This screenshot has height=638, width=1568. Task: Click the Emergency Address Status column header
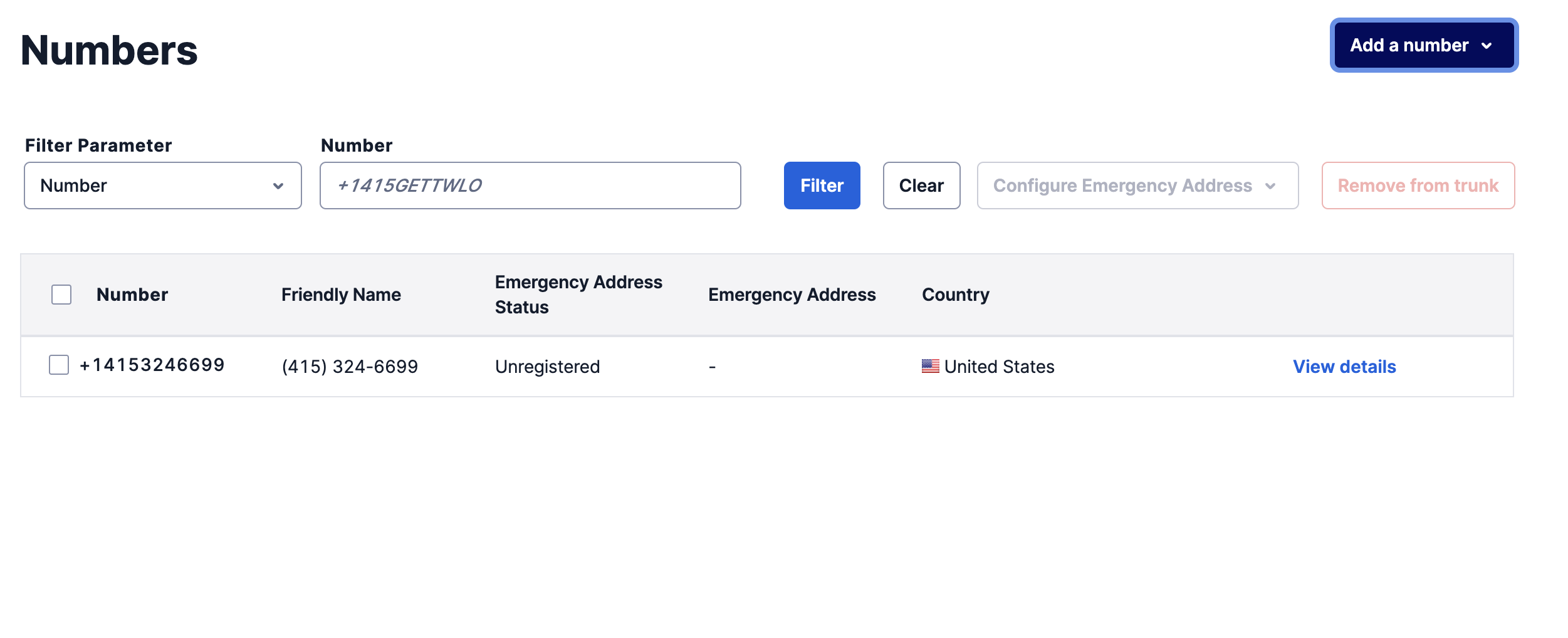click(578, 294)
